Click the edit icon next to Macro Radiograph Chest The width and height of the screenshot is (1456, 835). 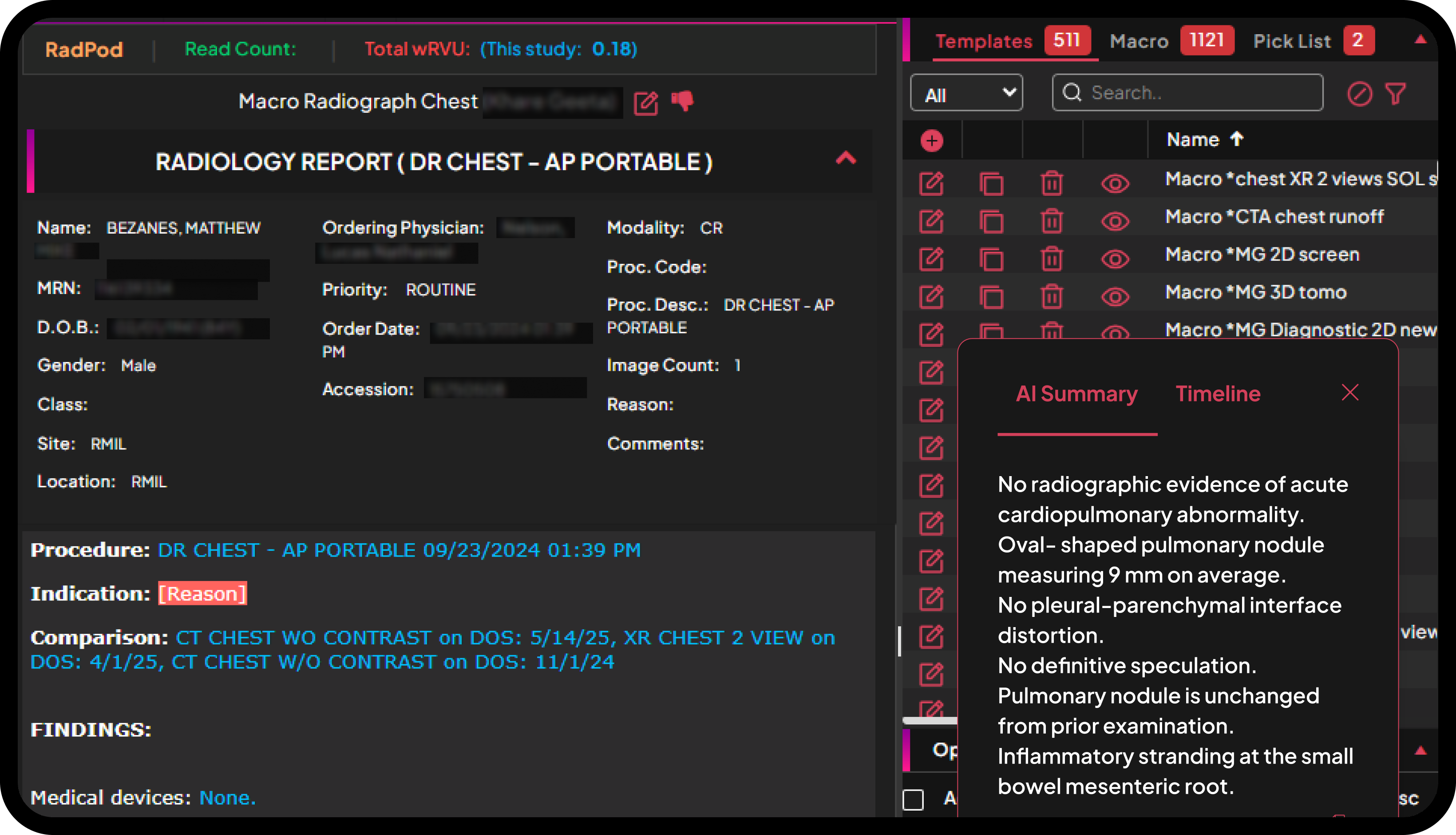click(x=646, y=103)
